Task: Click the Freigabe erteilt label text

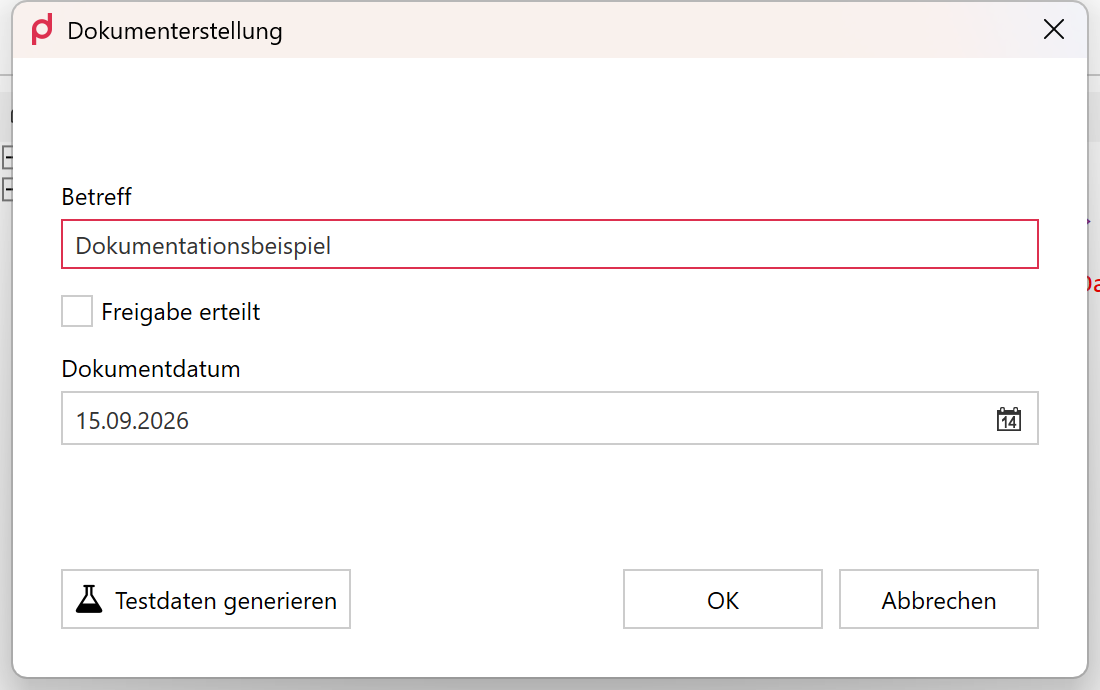Action: (x=180, y=312)
